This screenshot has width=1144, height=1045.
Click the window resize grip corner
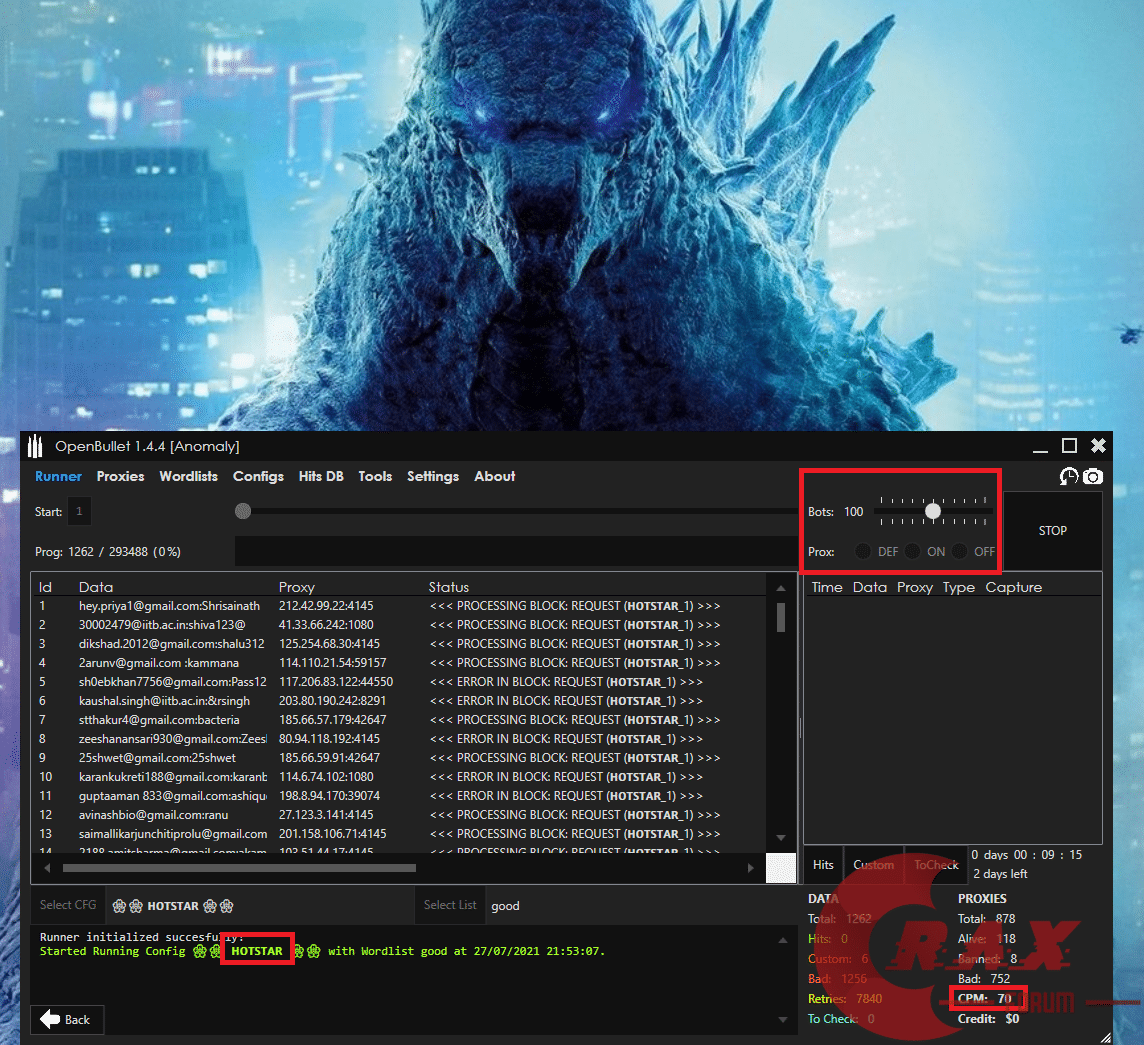(x=1106, y=1037)
